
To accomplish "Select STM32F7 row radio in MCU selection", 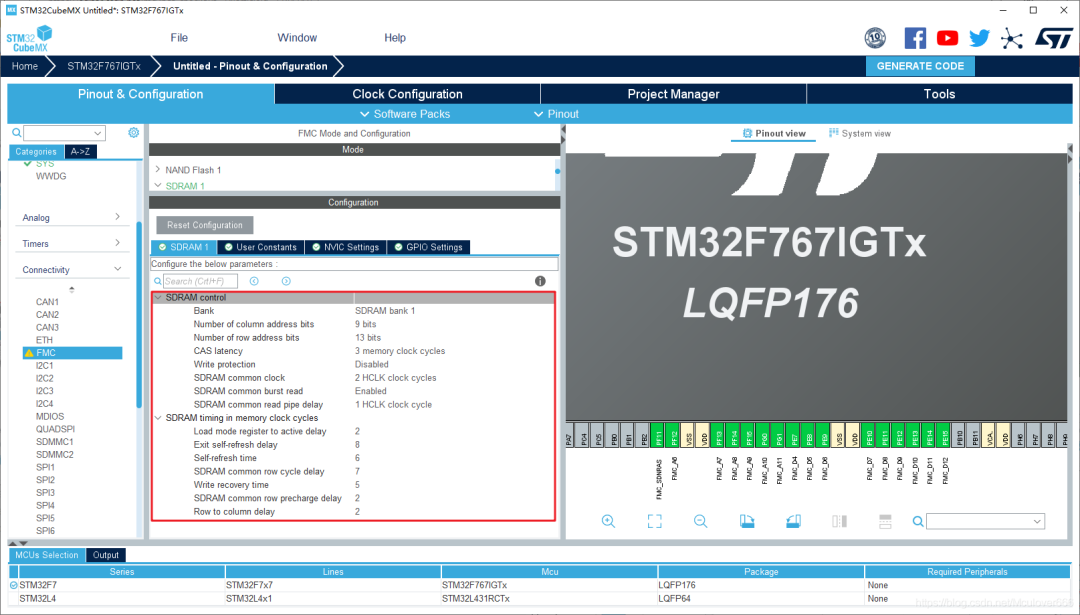I will (13, 585).
